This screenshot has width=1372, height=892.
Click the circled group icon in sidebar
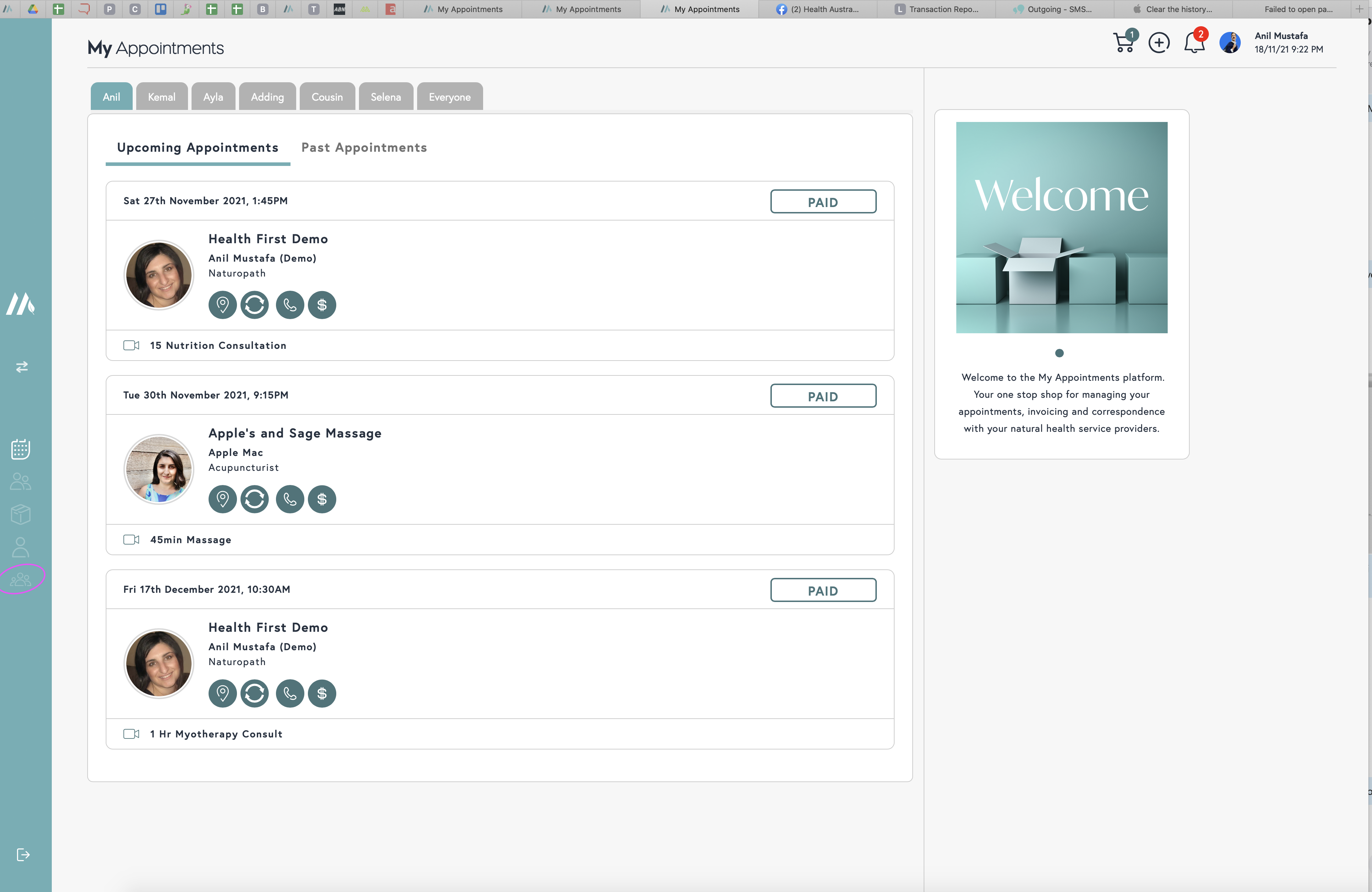[x=21, y=579]
